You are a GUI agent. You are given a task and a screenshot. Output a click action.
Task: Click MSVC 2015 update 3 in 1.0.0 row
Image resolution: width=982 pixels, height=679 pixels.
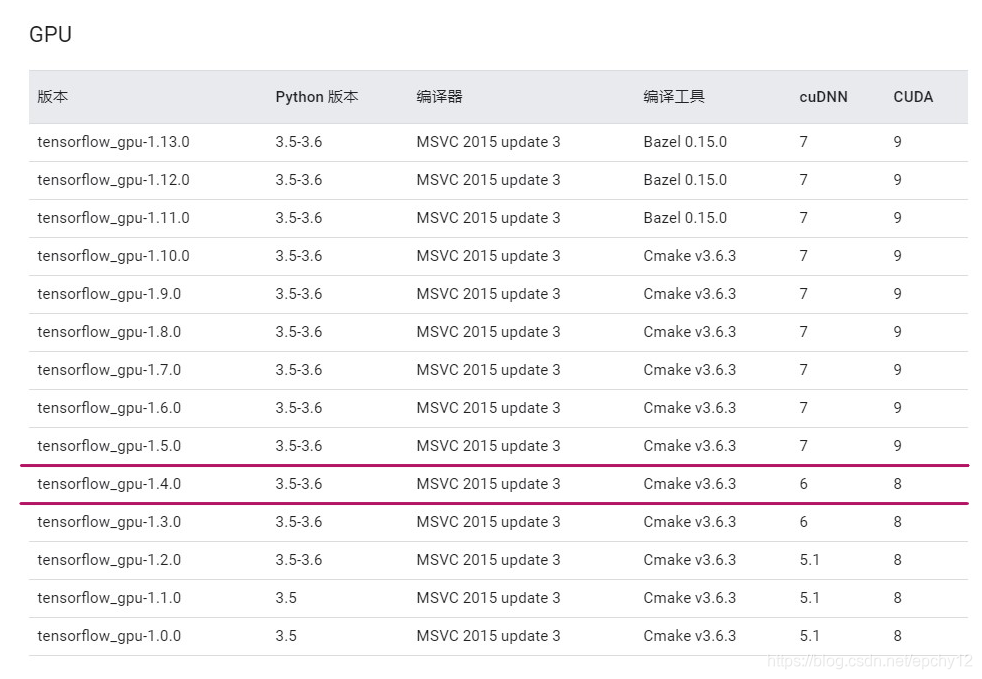pos(488,636)
